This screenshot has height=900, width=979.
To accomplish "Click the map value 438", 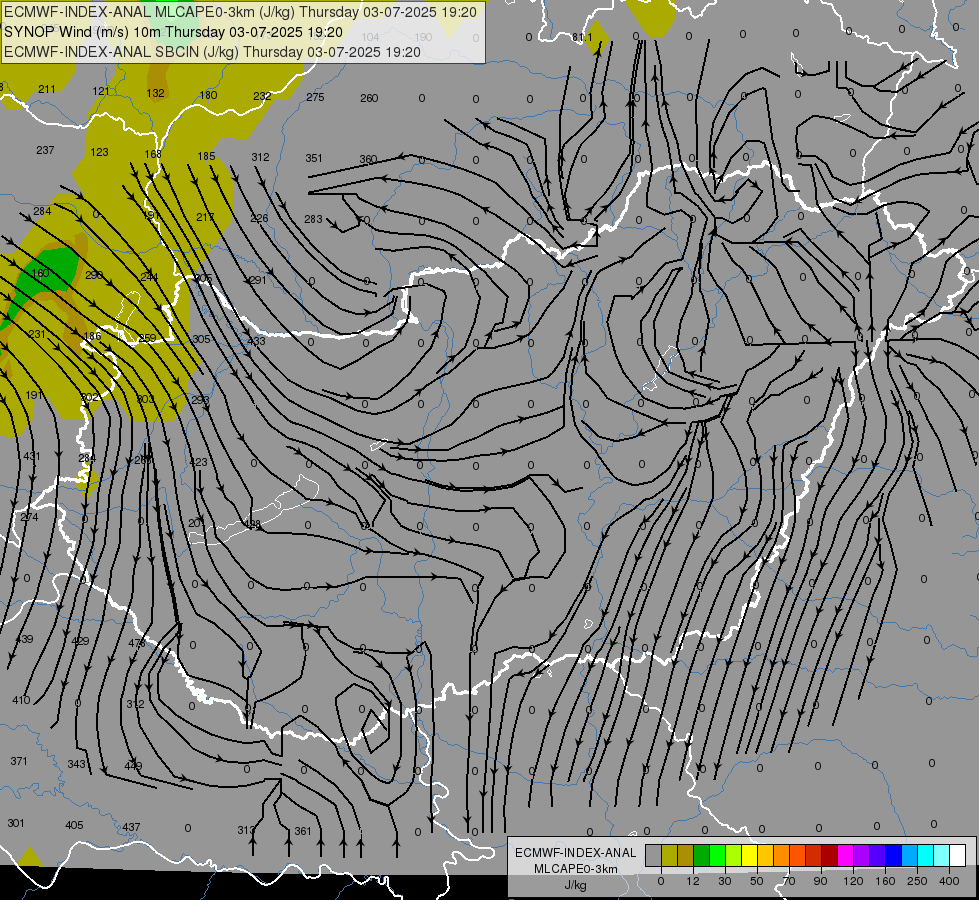I will [x=251, y=524].
